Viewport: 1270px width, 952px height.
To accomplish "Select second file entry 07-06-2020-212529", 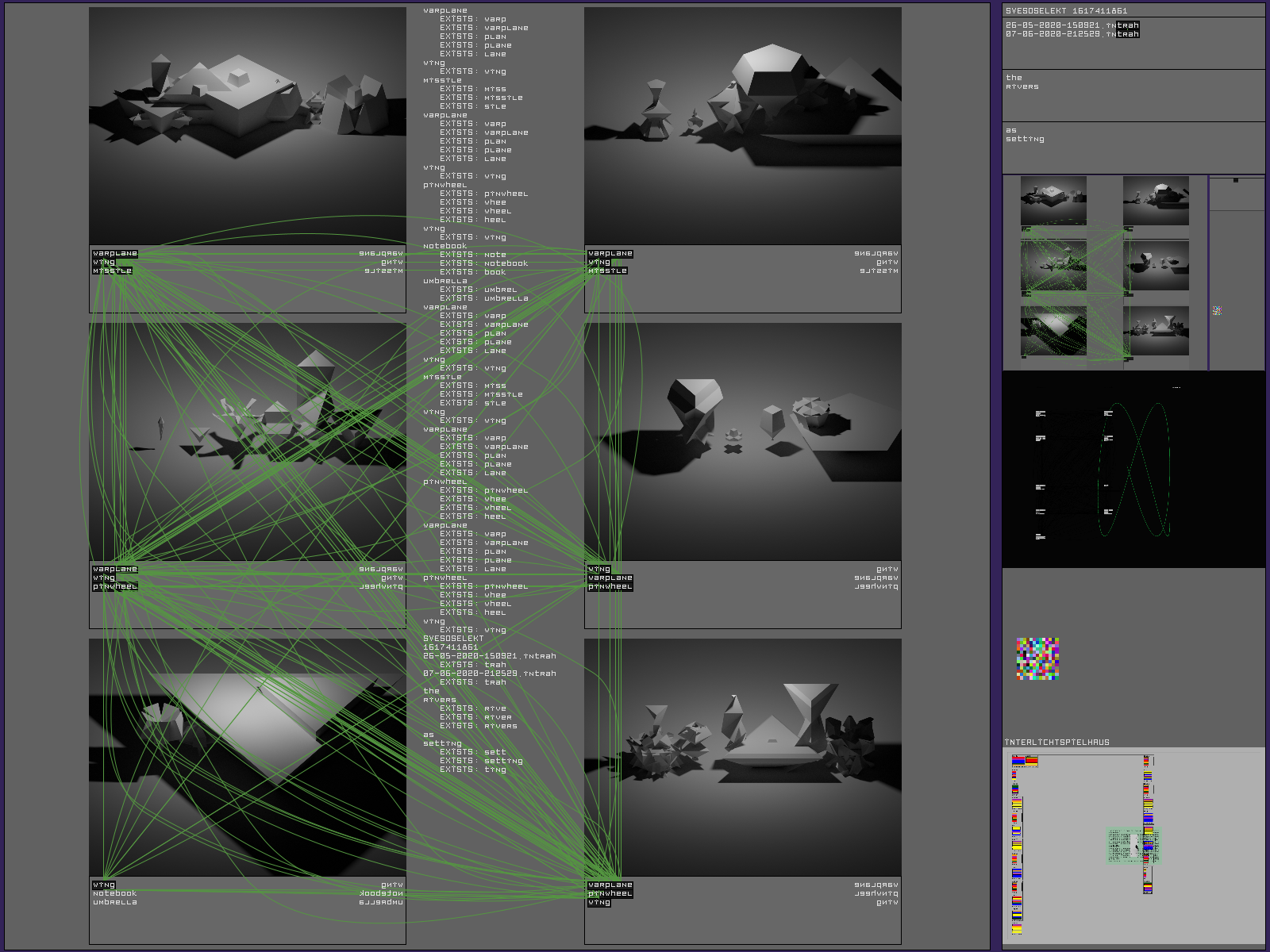I will coord(1072,34).
